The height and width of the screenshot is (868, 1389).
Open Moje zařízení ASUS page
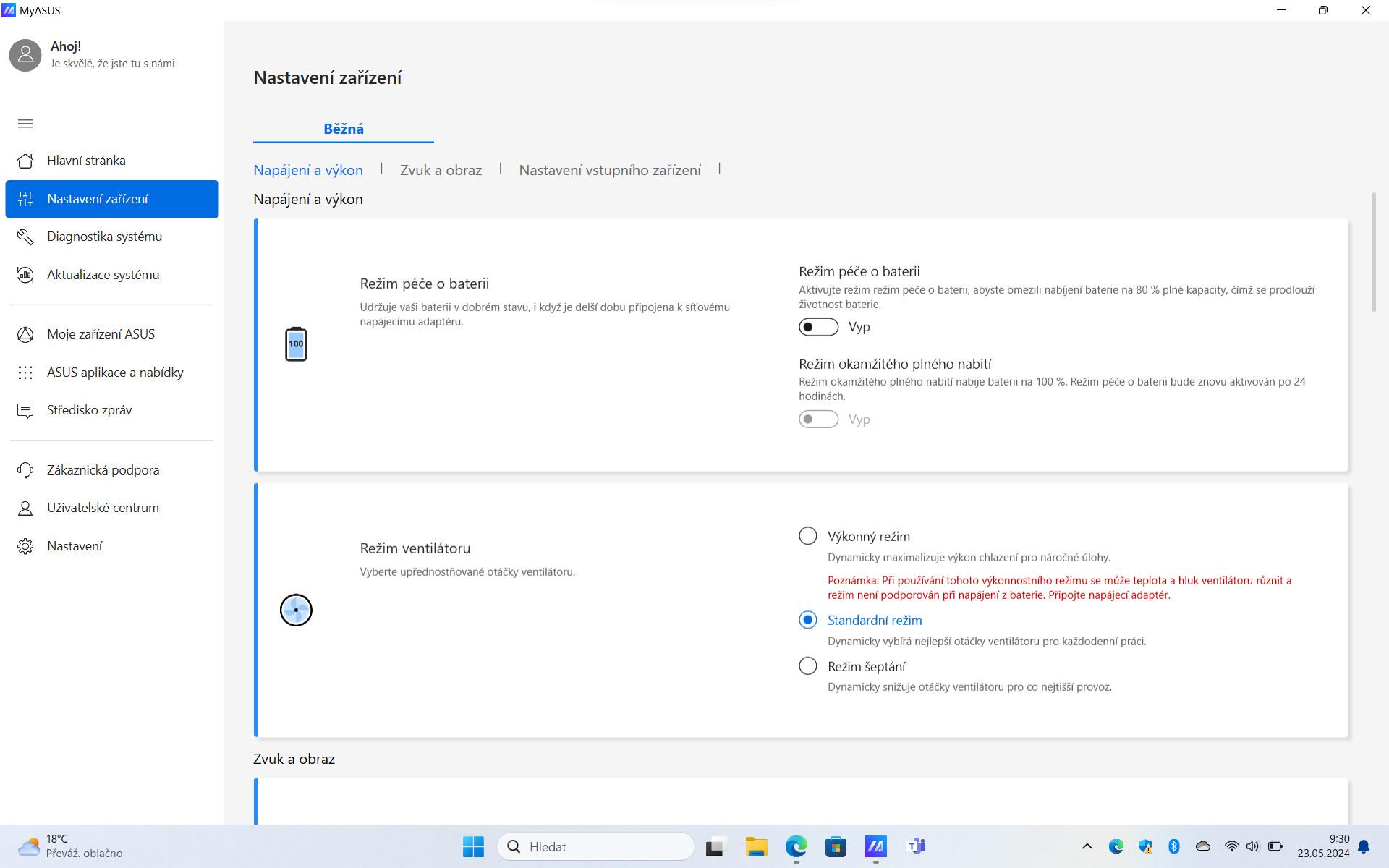pos(112,334)
